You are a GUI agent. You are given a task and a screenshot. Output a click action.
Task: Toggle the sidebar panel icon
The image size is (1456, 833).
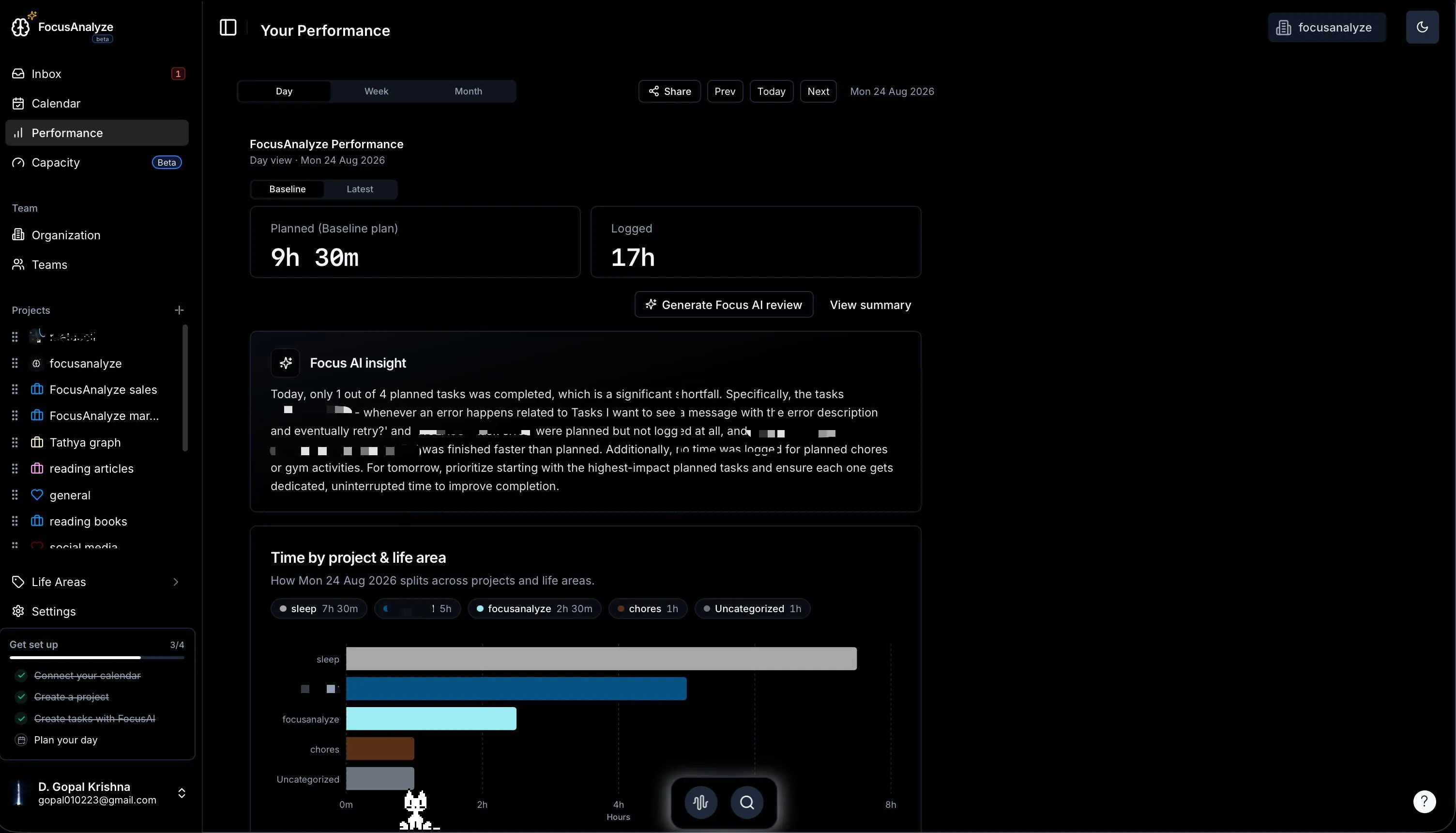[227, 28]
